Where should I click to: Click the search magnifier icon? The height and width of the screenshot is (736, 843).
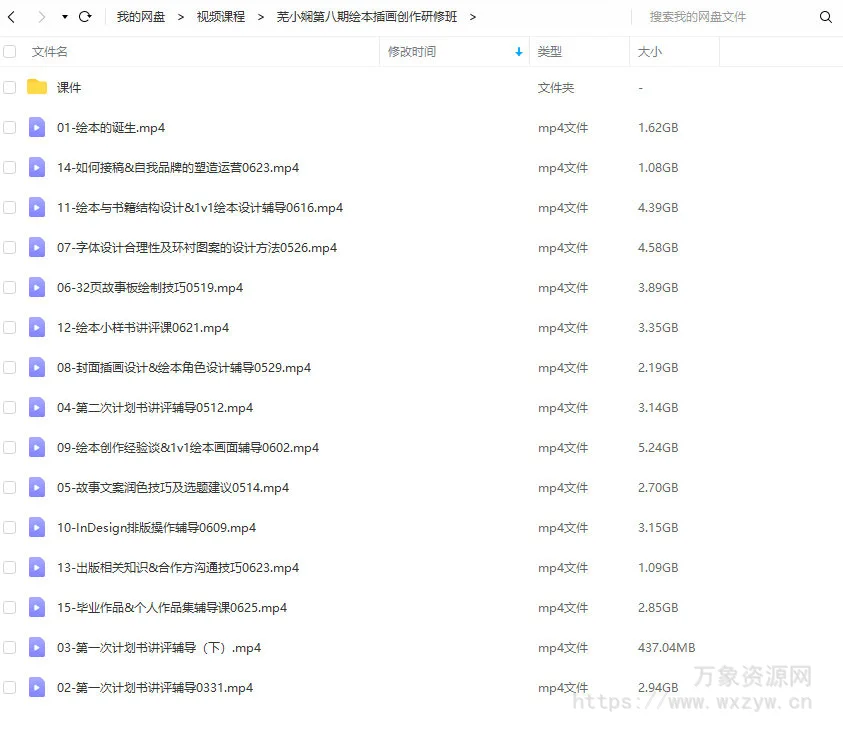click(x=825, y=17)
